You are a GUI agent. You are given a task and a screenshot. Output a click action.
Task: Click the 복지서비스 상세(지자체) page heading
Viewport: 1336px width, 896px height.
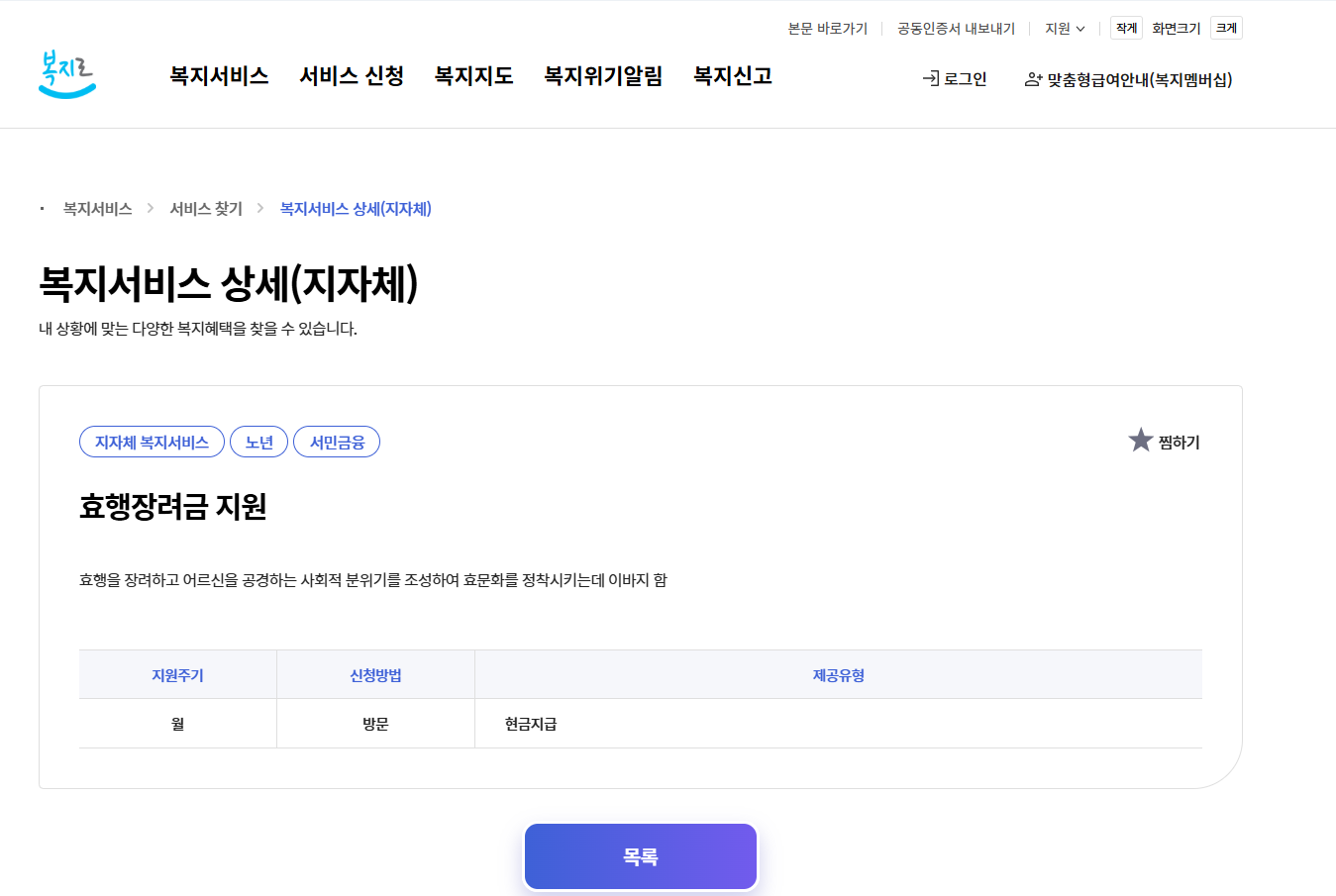[229, 283]
